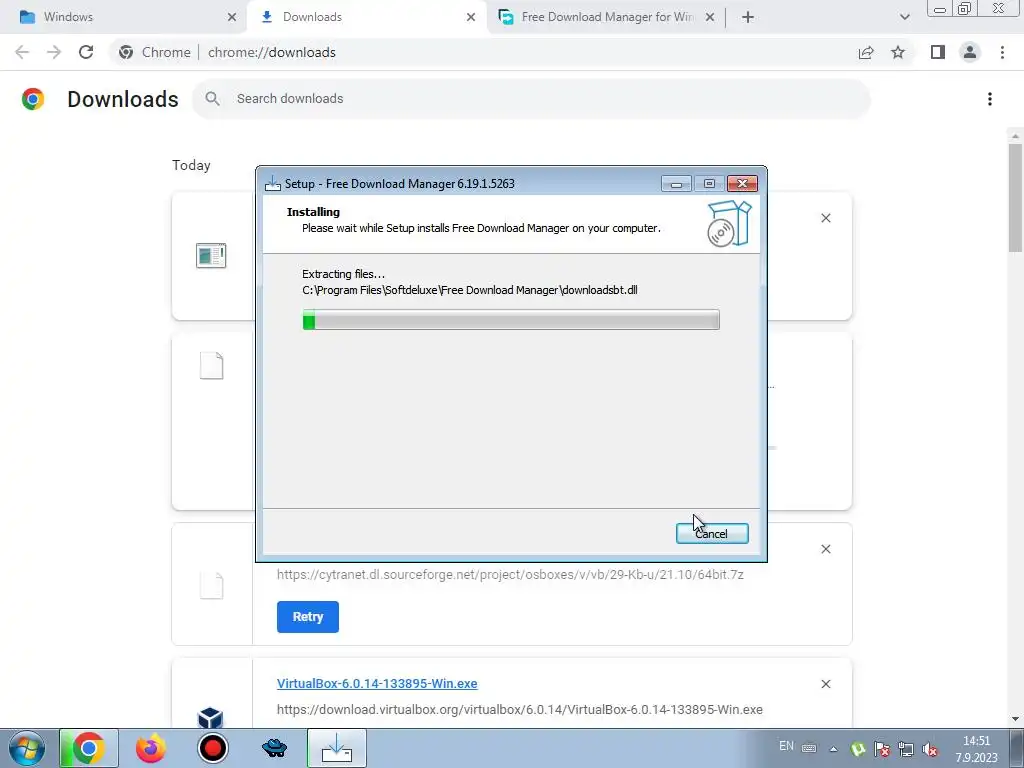The height and width of the screenshot is (768, 1024).
Task: Toggle the Chrome side panel
Action: pyautogui.click(x=938, y=52)
